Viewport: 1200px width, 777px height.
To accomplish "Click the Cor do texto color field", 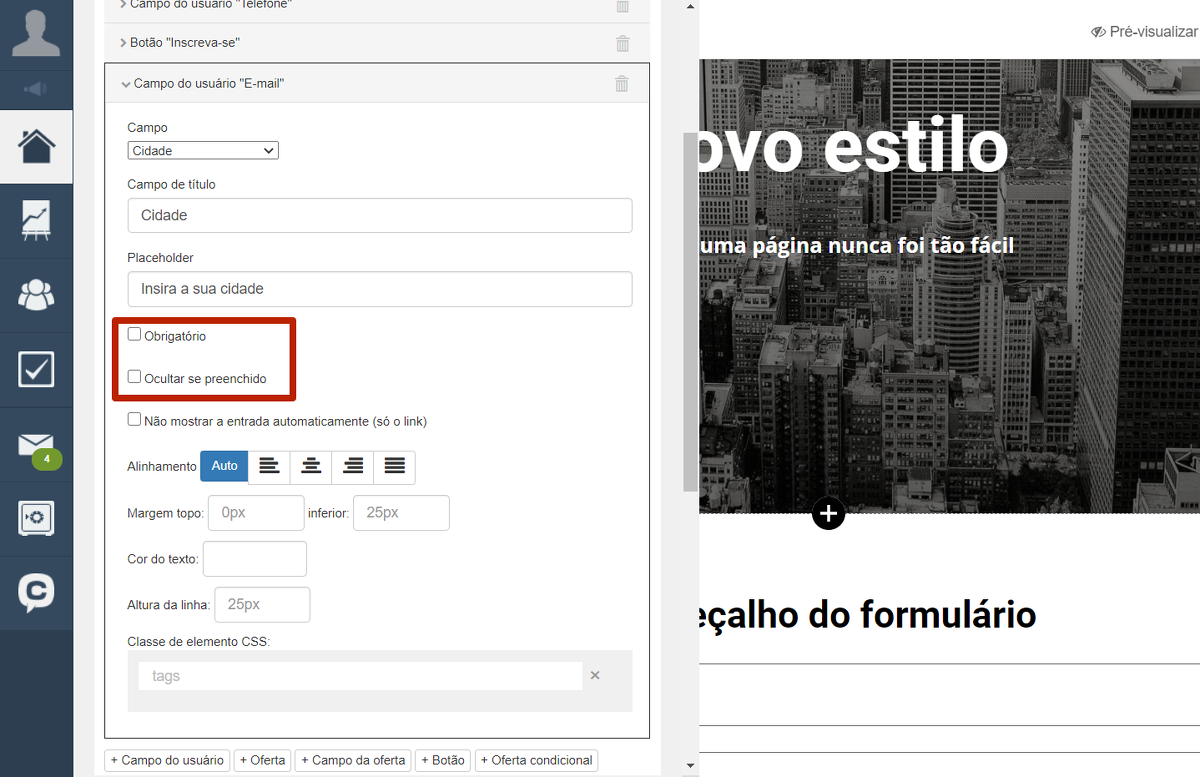I will 254,559.
